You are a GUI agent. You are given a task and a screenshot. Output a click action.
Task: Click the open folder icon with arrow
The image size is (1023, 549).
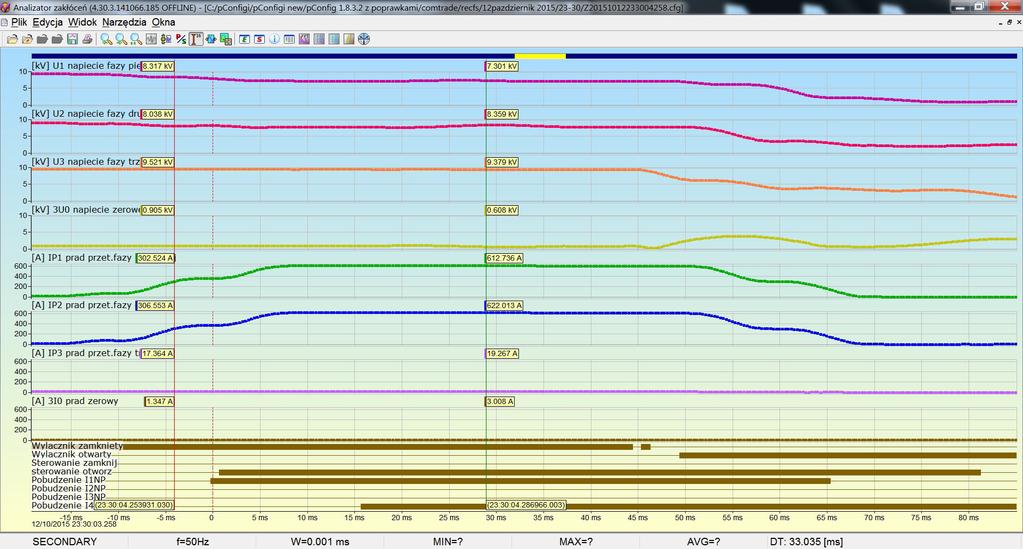tap(27, 39)
